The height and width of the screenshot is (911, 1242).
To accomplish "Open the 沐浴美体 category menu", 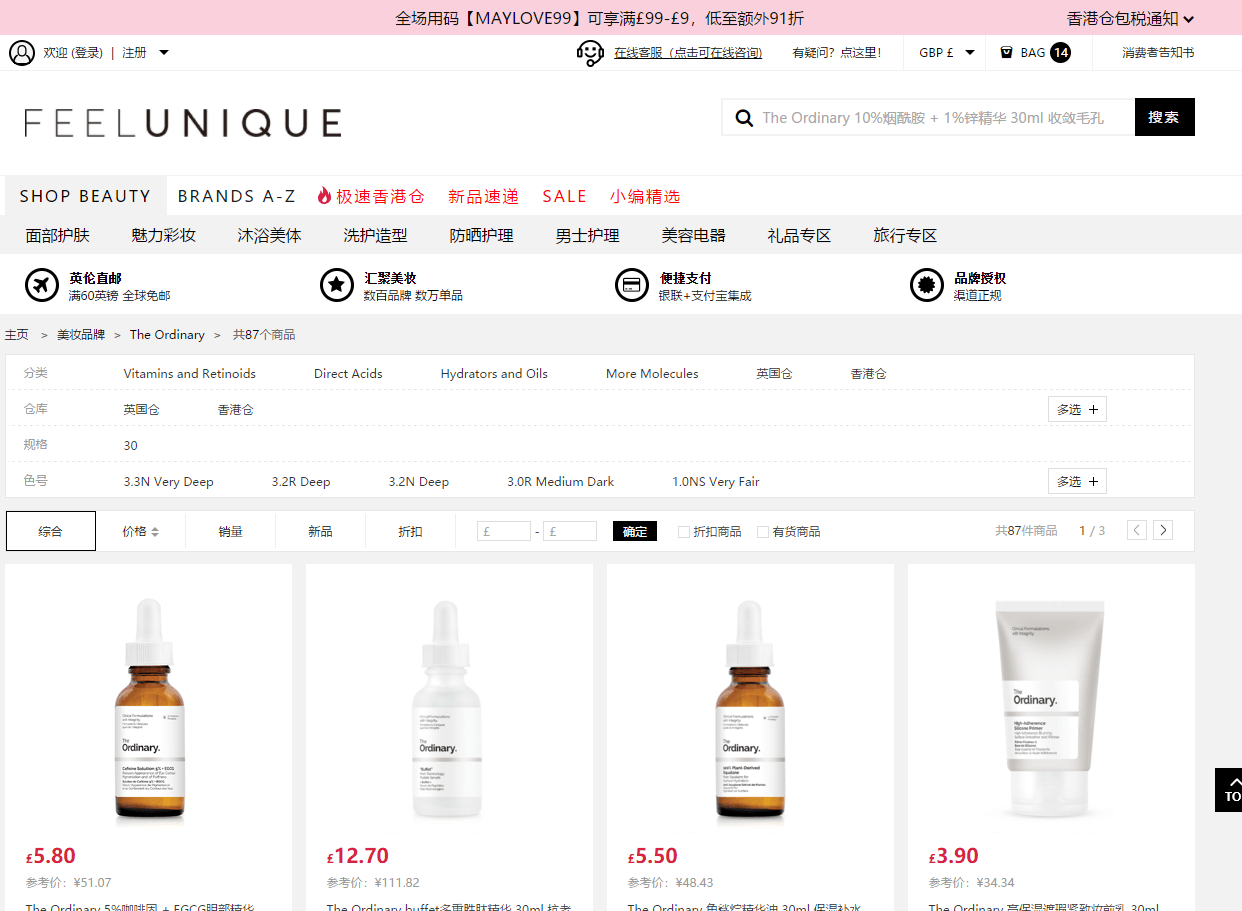I will tap(270, 236).
